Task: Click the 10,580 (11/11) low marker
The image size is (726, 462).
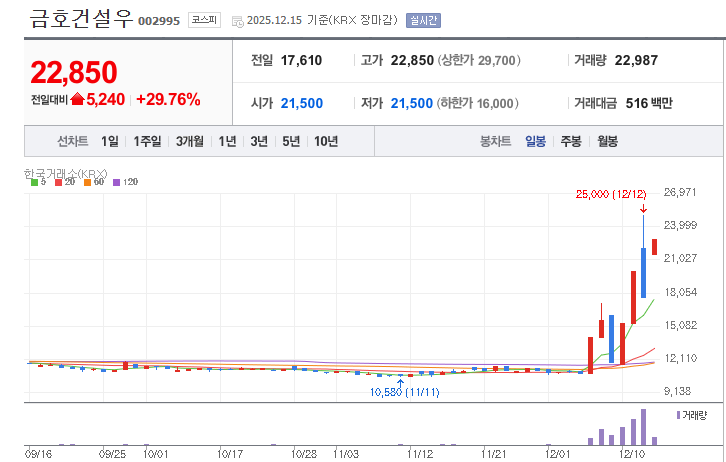Action: (404, 392)
